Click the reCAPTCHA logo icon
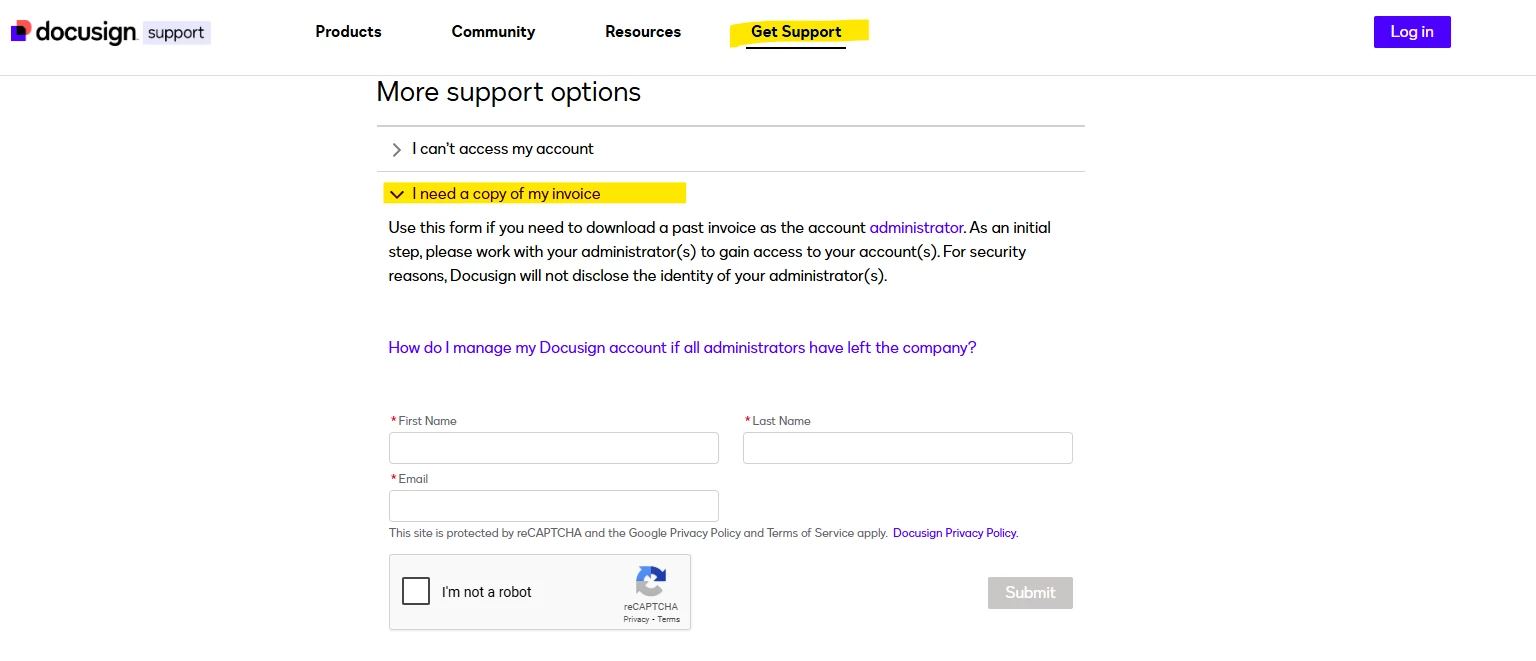 [651, 582]
